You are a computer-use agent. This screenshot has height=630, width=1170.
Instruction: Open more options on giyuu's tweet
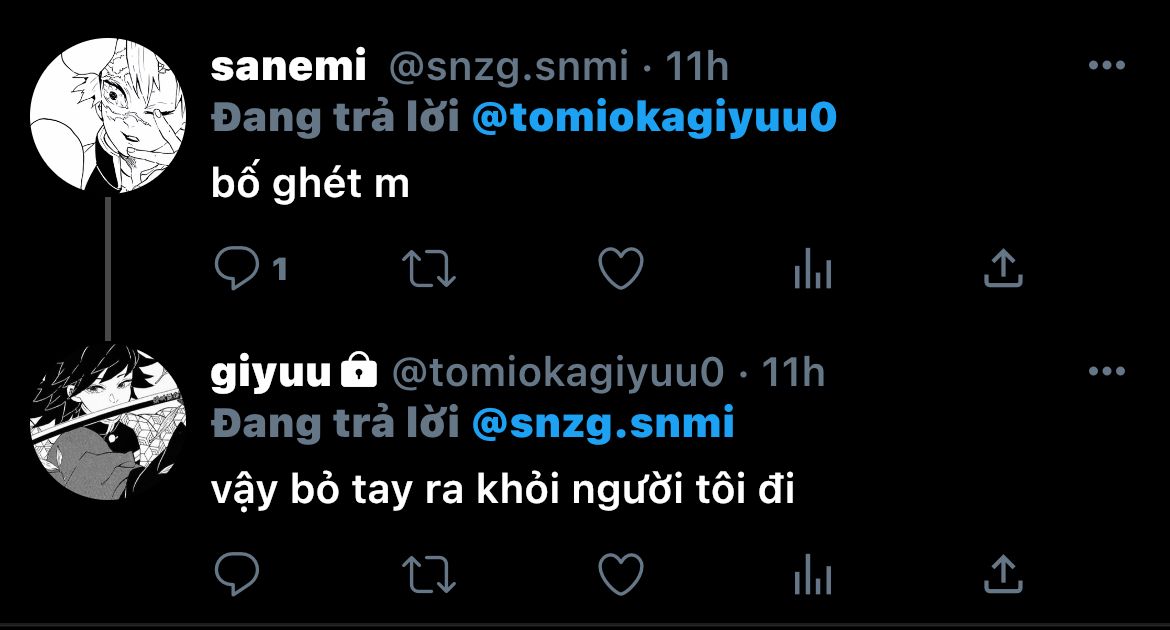click(x=1106, y=372)
